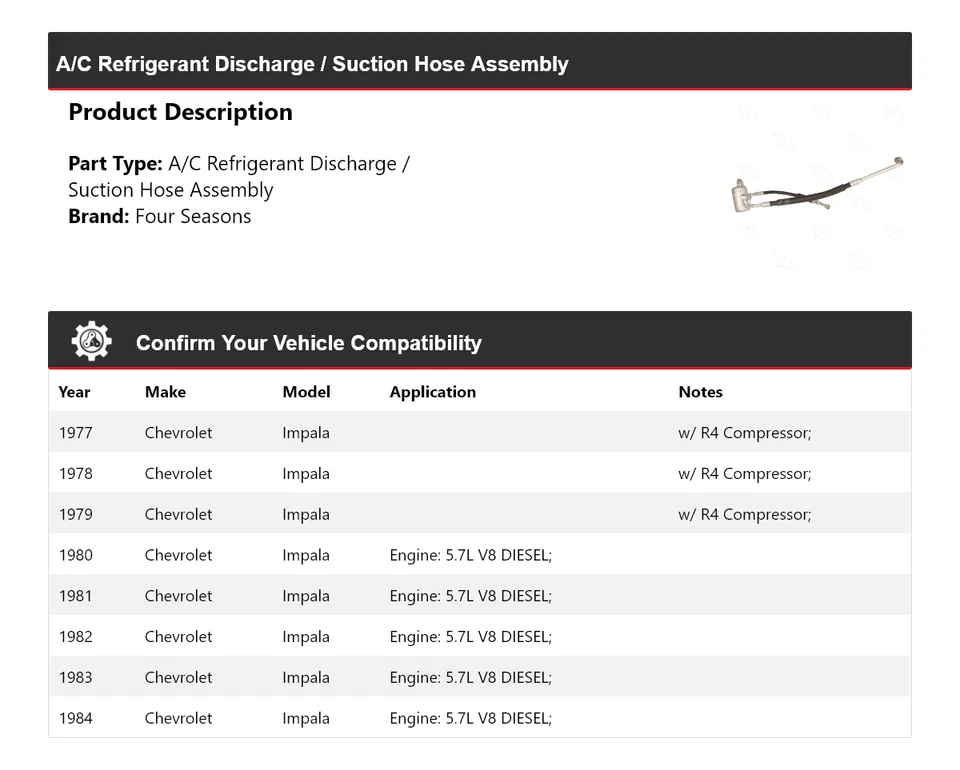Select the Notes column header
This screenshot has width=960, height=770.
[700, 392]
